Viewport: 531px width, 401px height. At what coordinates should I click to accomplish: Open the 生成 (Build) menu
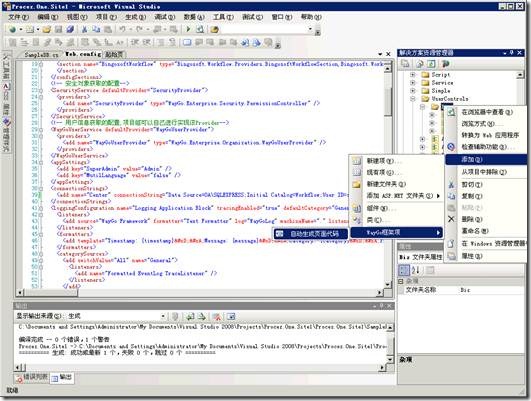135,17
